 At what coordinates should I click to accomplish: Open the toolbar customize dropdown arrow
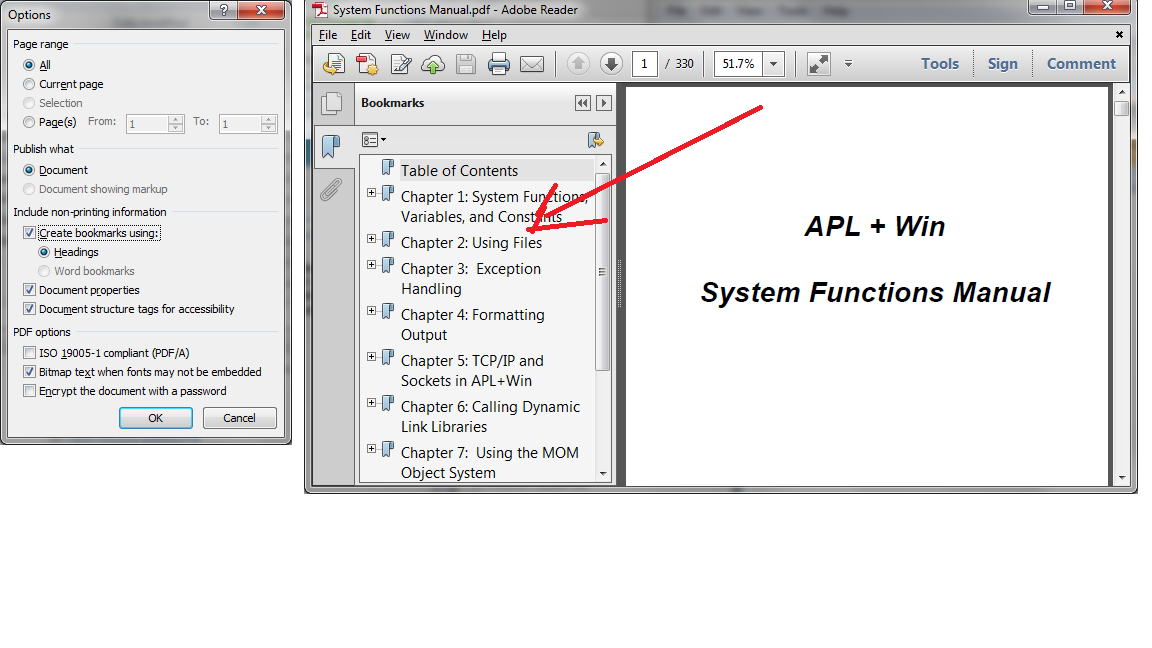click(849, 64)
